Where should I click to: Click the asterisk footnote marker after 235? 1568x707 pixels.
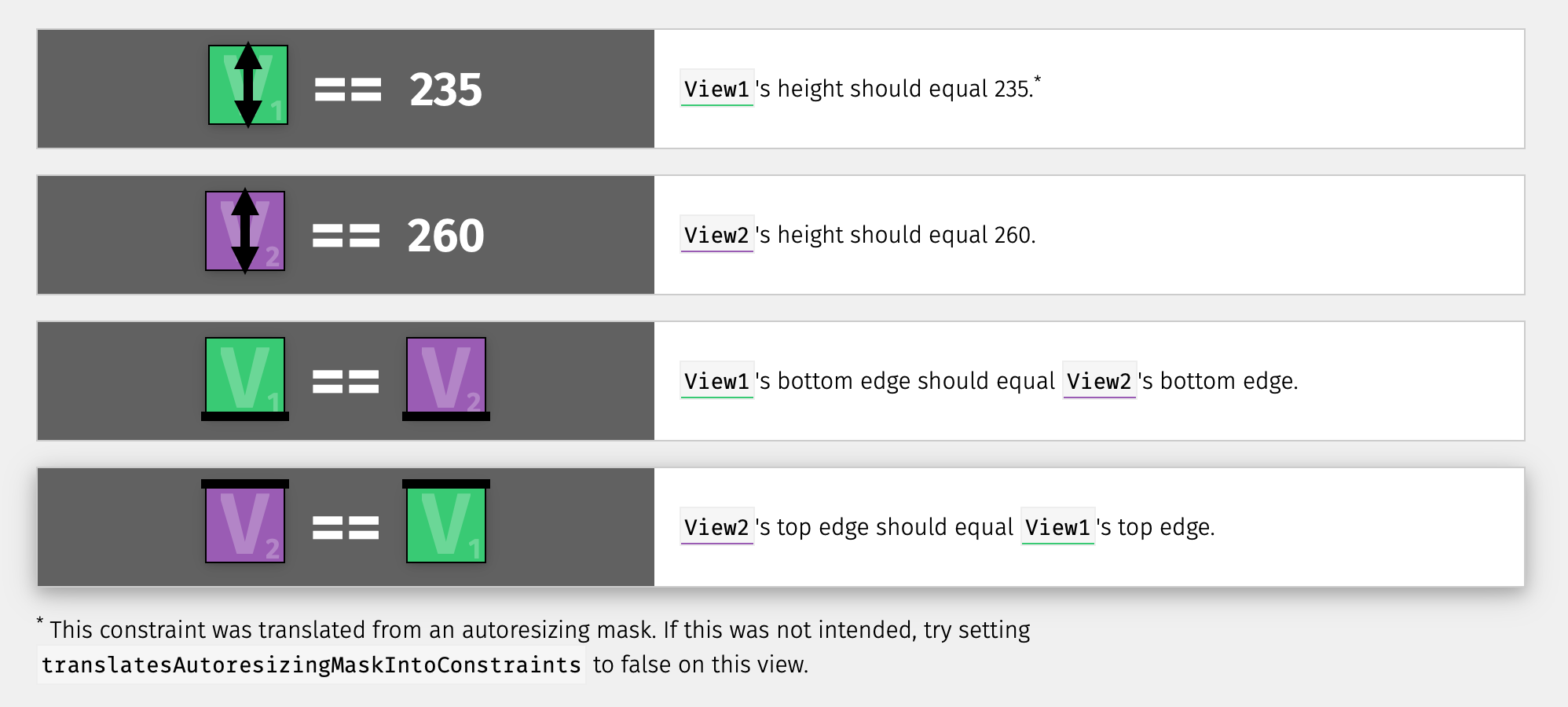pyautogui.click(x=1038, y=79)
